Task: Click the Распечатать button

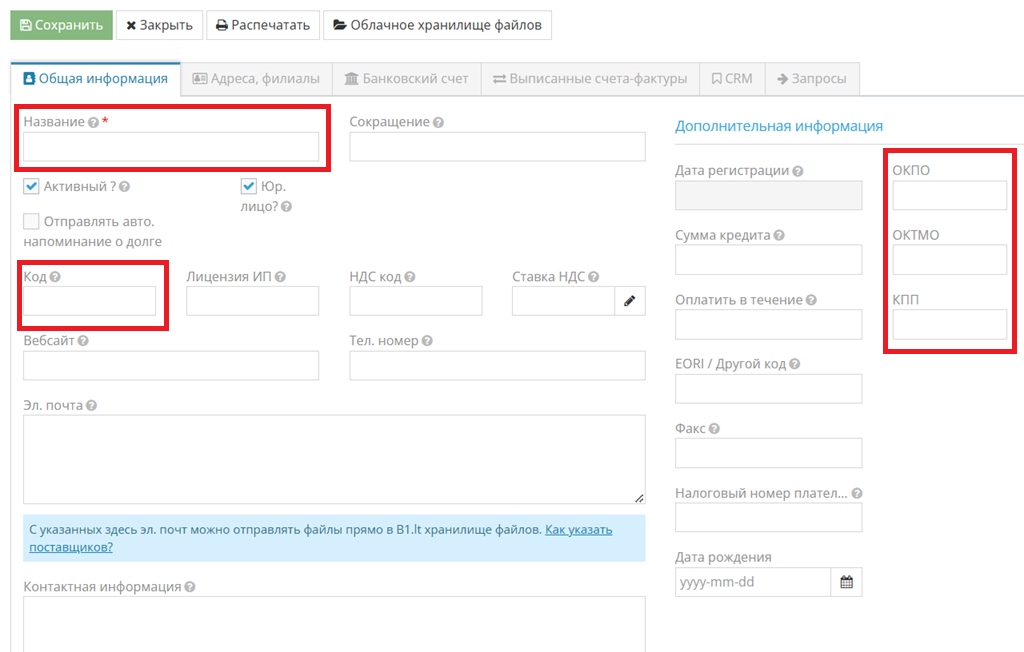Action: 263,25
